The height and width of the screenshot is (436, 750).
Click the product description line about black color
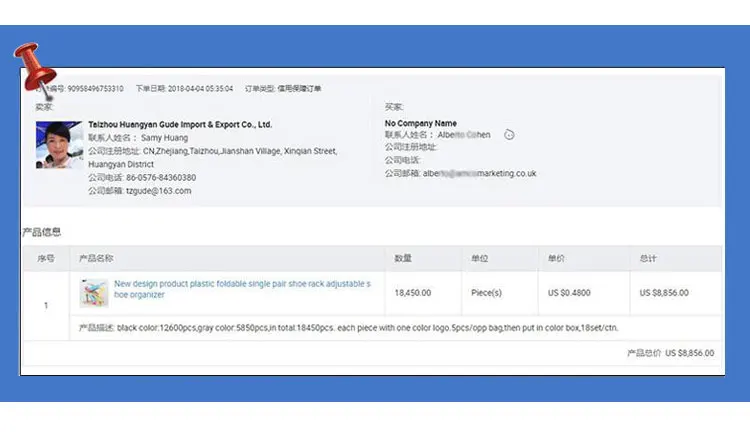349,328
